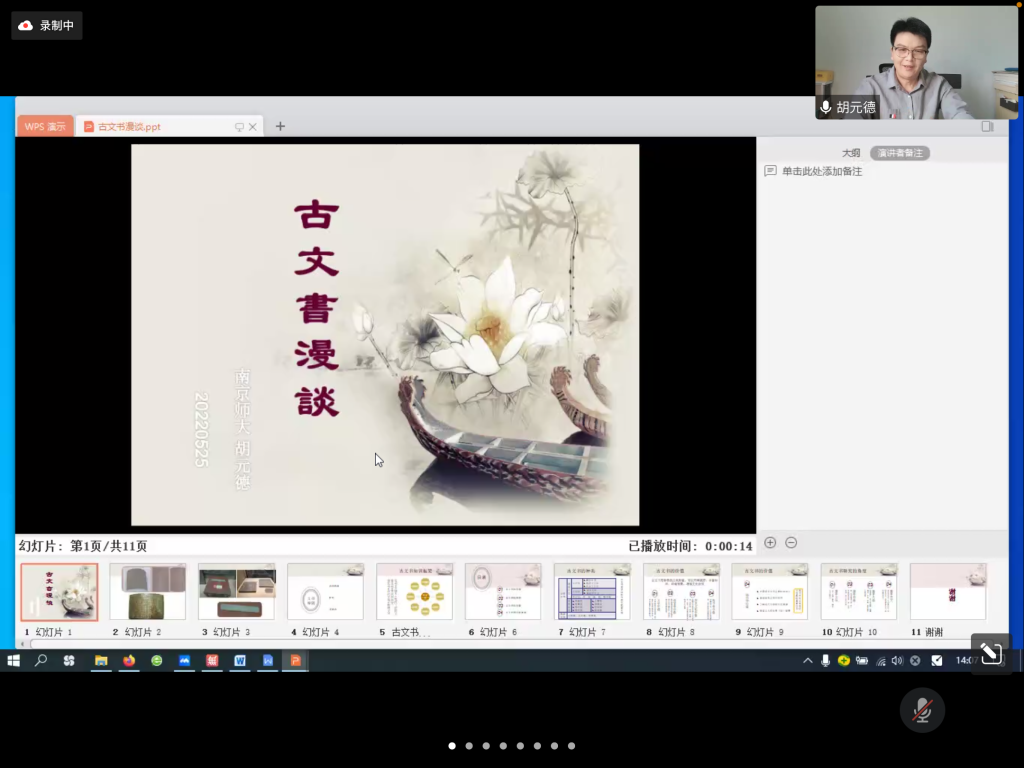Select the 演讲者备注 speaker notes tab
1024x768 pixels.
(899, 153)
